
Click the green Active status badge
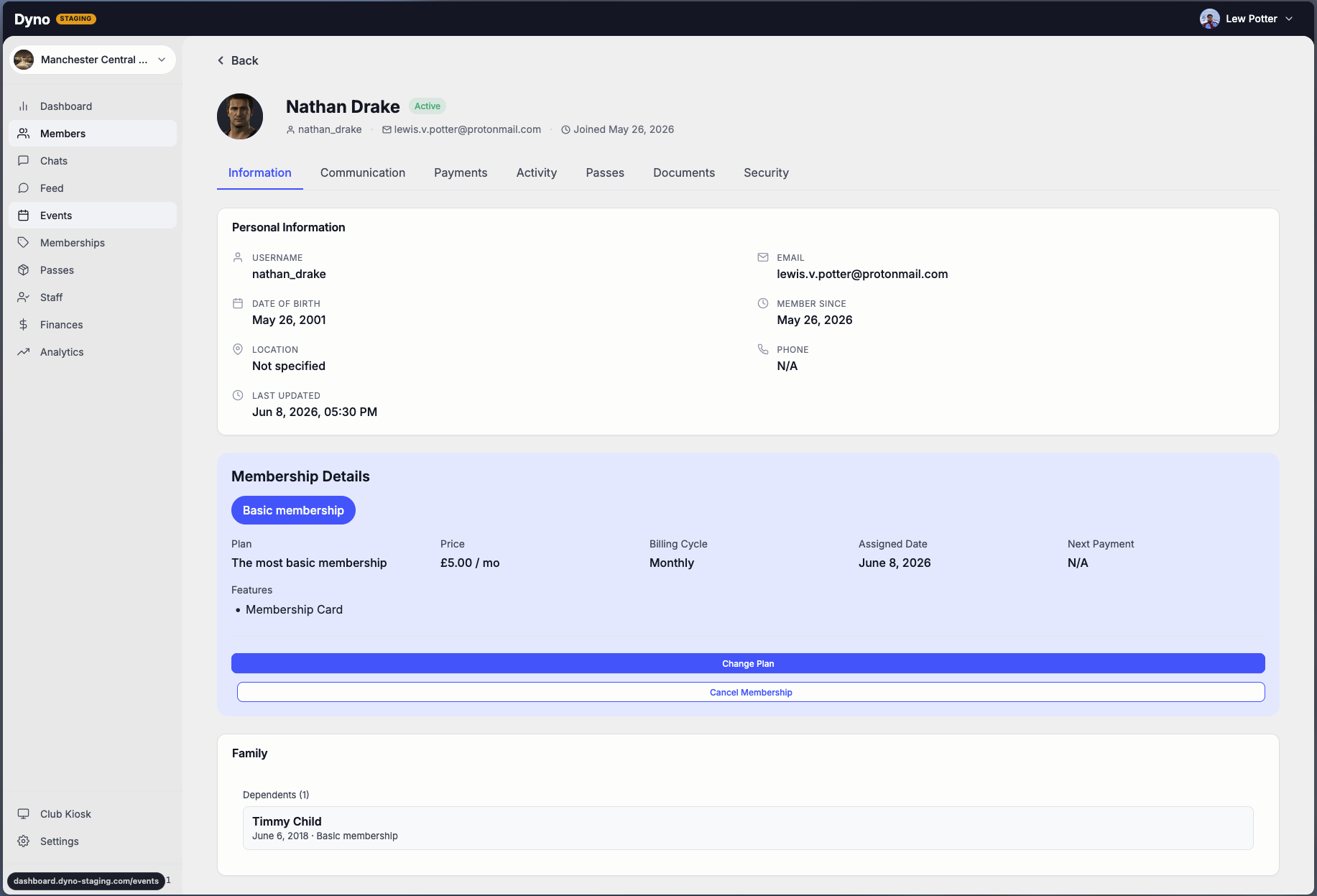click(428, 106)
